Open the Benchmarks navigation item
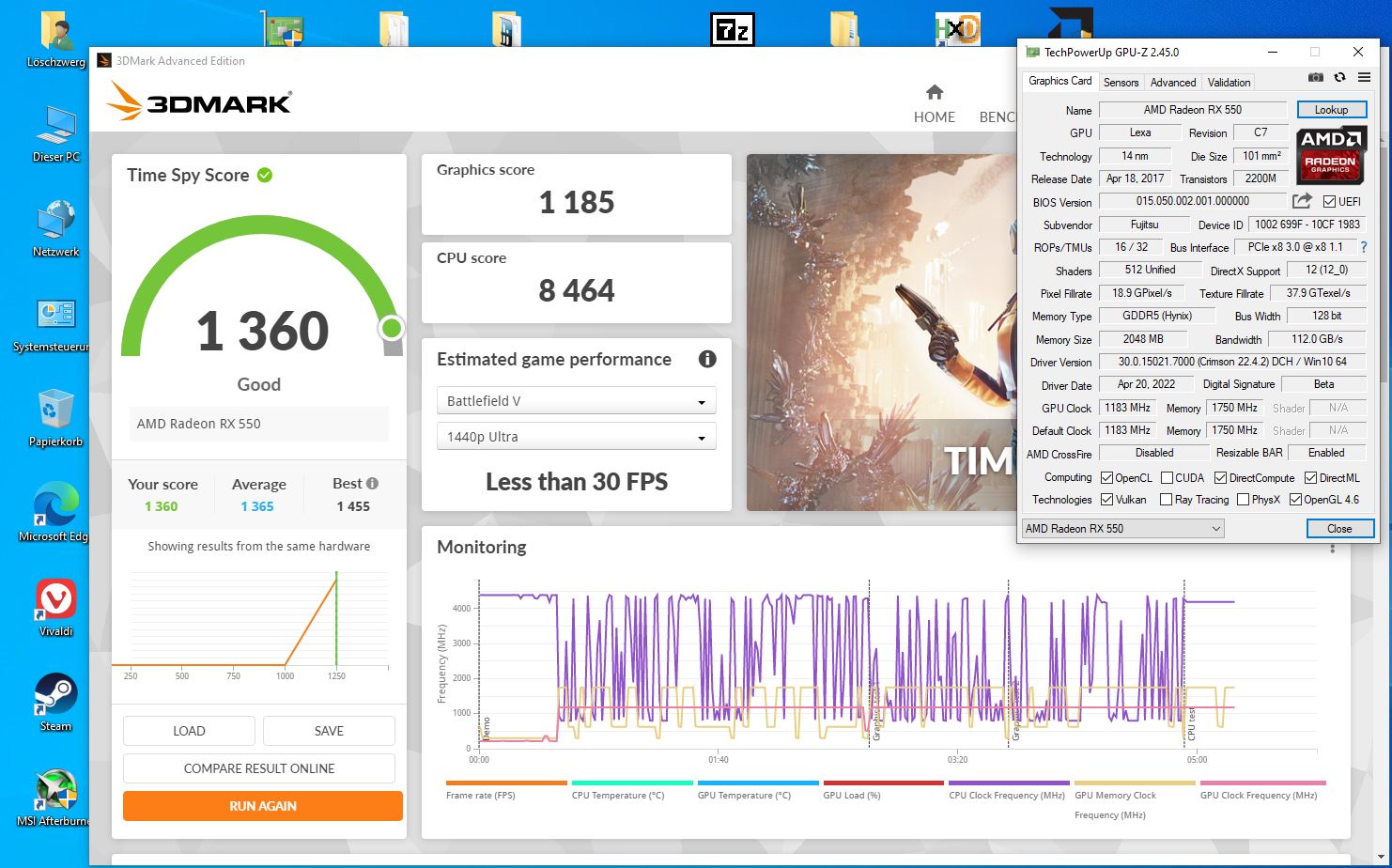The height and width of the screenshot is (868, 1392). pos(998,116)
